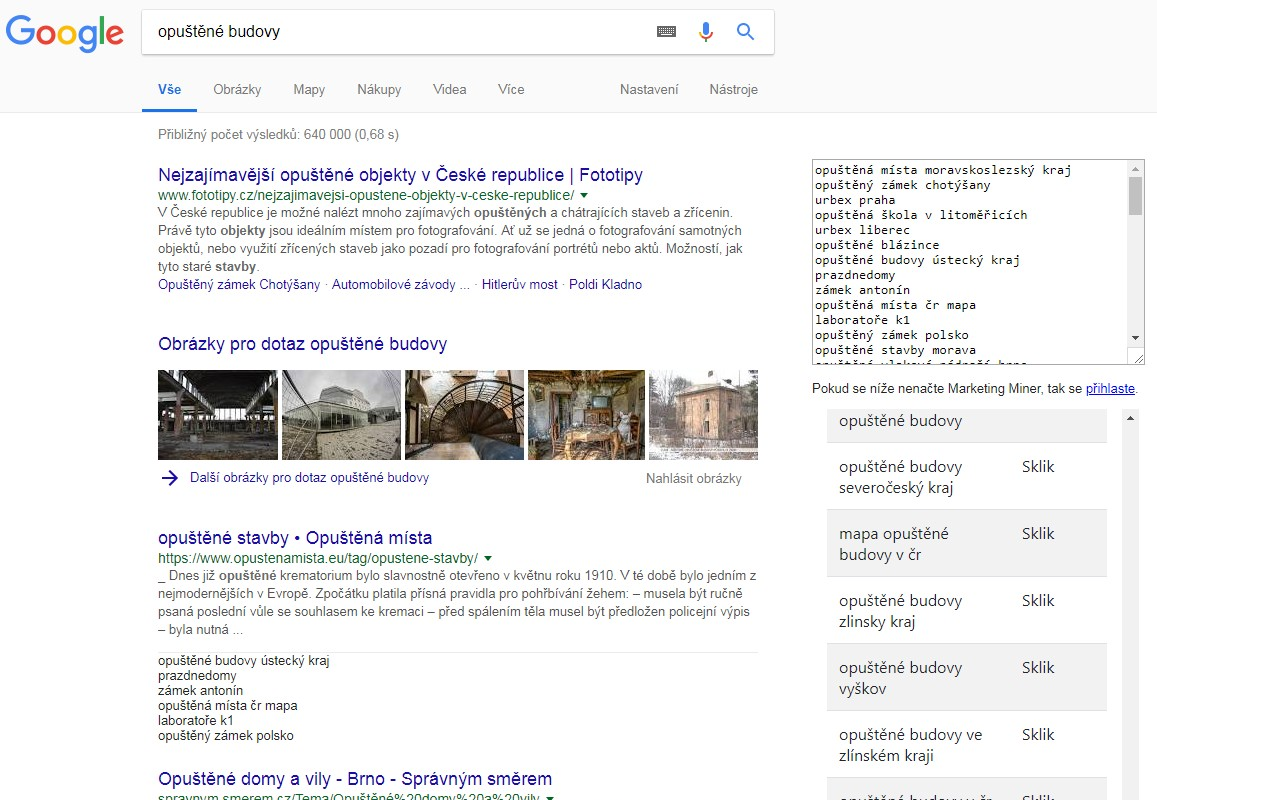The image size is (1280, 800).
Task: Switch to the Videa tab
Action: tap(449, 89)
